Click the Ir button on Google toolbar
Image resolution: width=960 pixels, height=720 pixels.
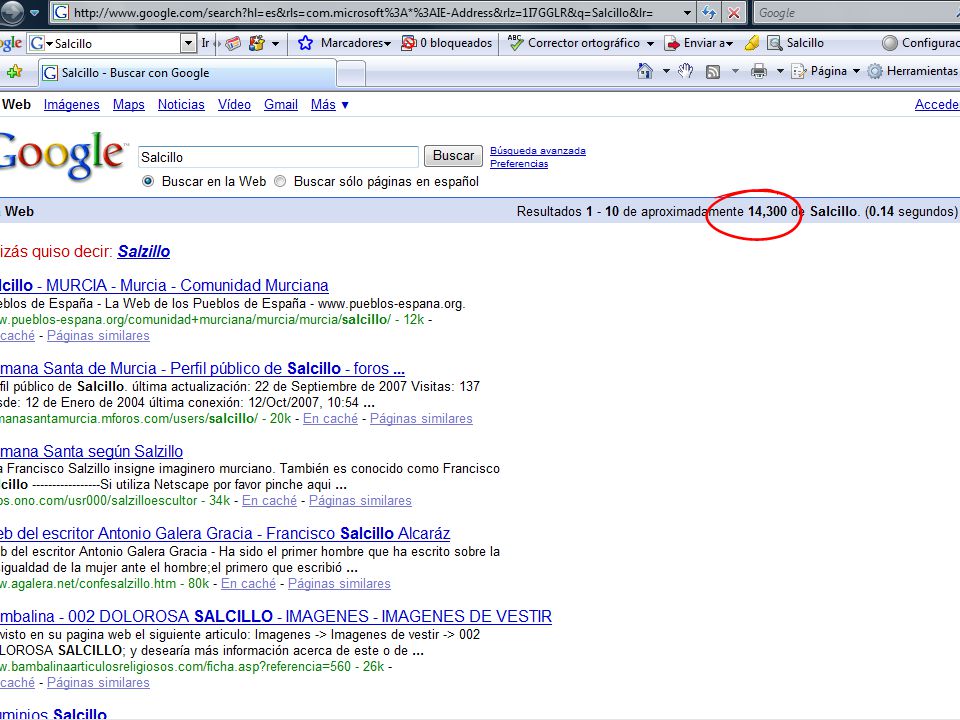click(x=205, y=43)
